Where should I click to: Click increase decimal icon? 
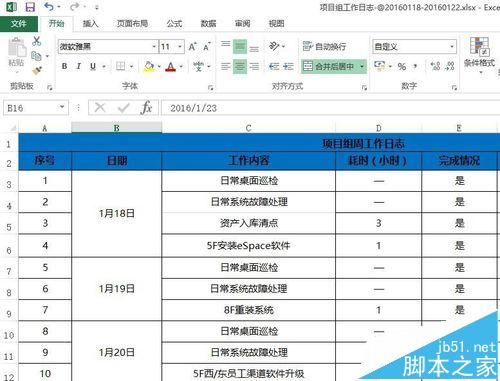tap(435, 66)
